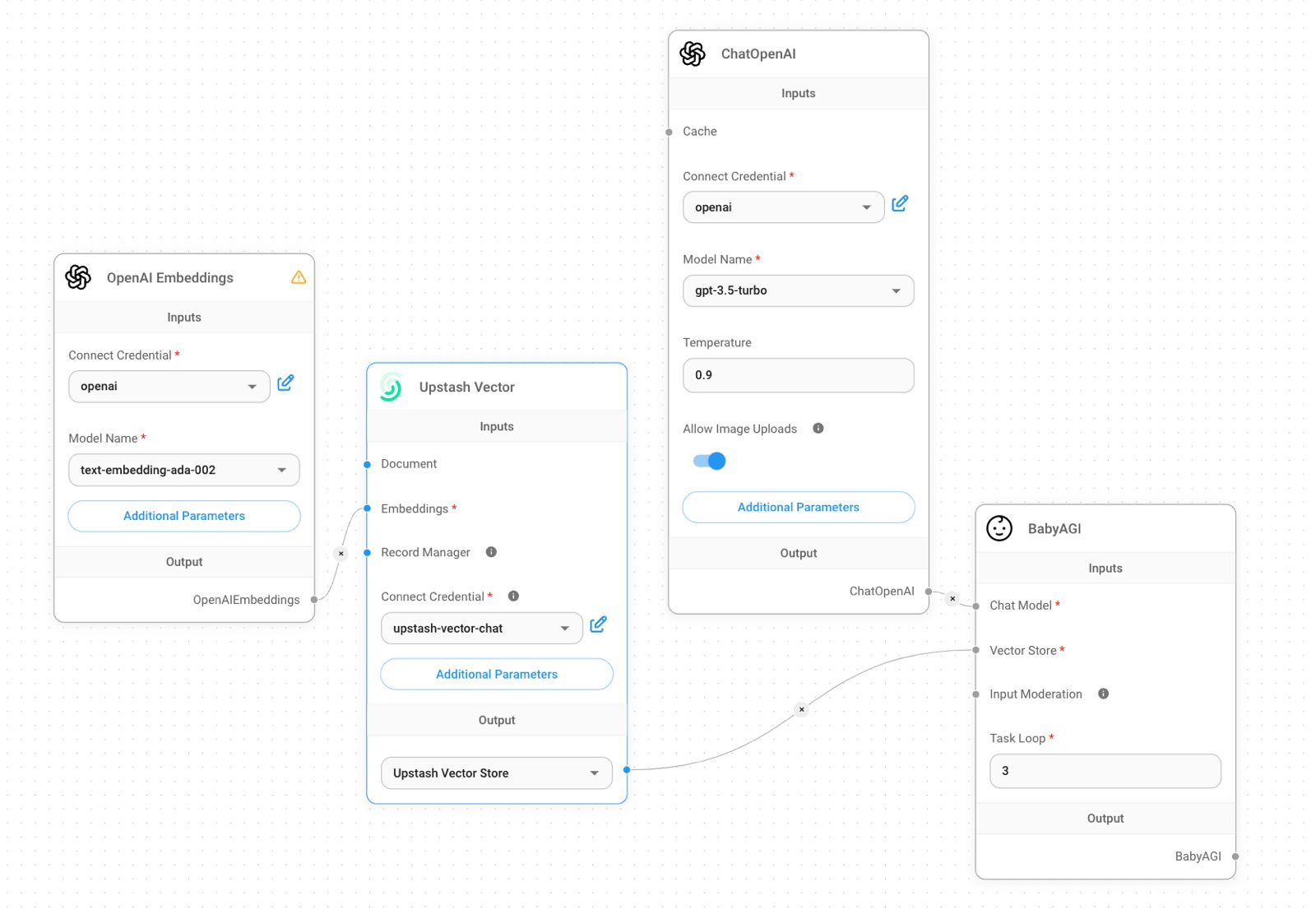Edit the Upstash Vector credential via pencil icon
Viewport: 1316px width, 919px height.
(598, 625)
